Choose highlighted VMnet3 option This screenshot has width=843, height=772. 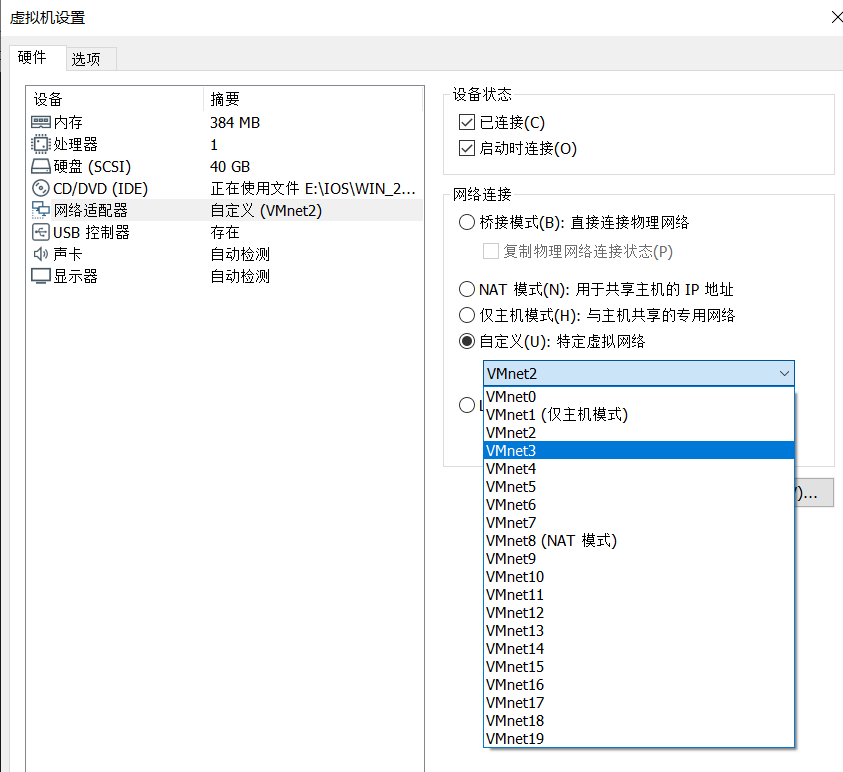pos(639,451)
